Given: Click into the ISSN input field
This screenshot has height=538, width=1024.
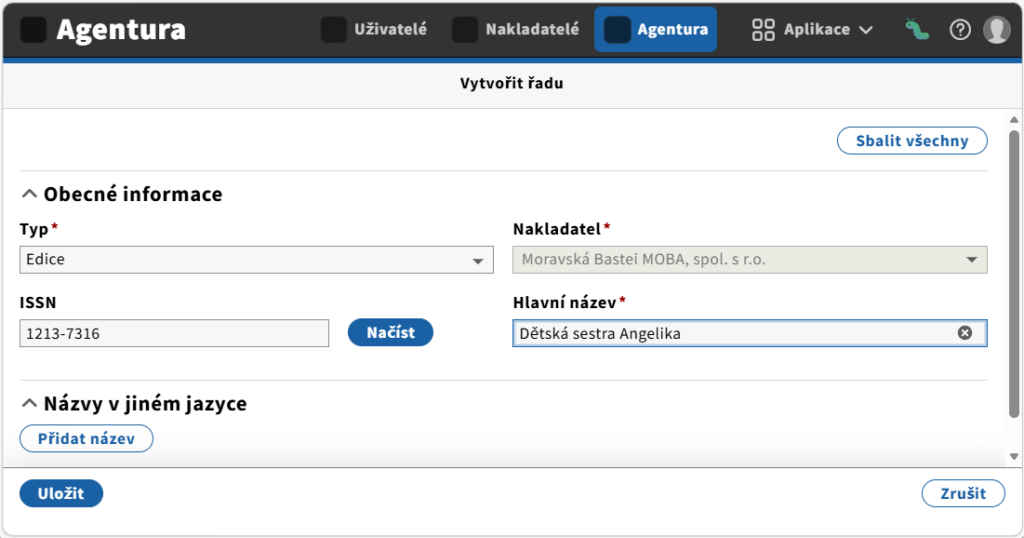Looking at the screenshot, I should tap(174, 334).
